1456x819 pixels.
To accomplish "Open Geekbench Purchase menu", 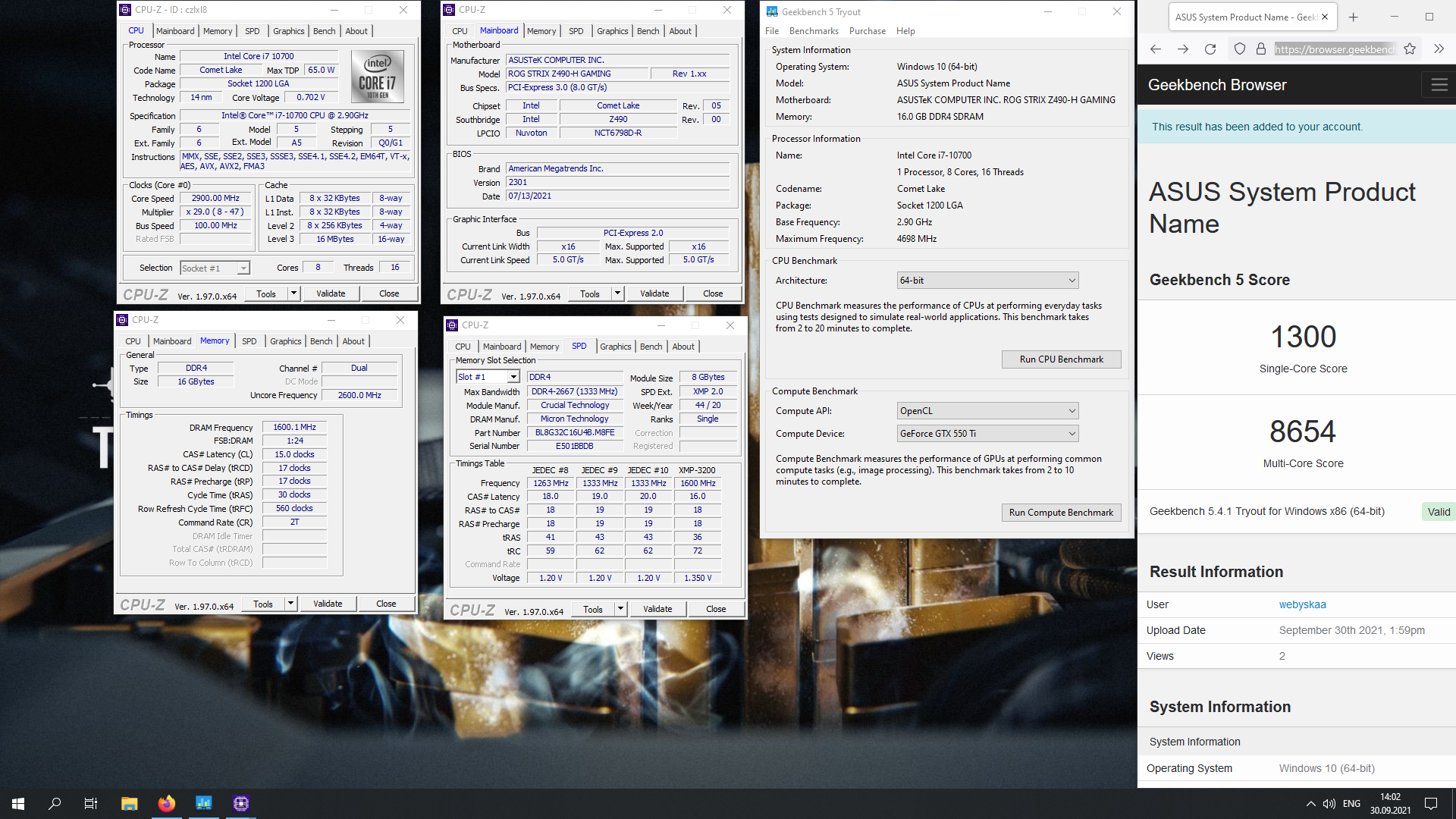I will (x=867, y=31).
